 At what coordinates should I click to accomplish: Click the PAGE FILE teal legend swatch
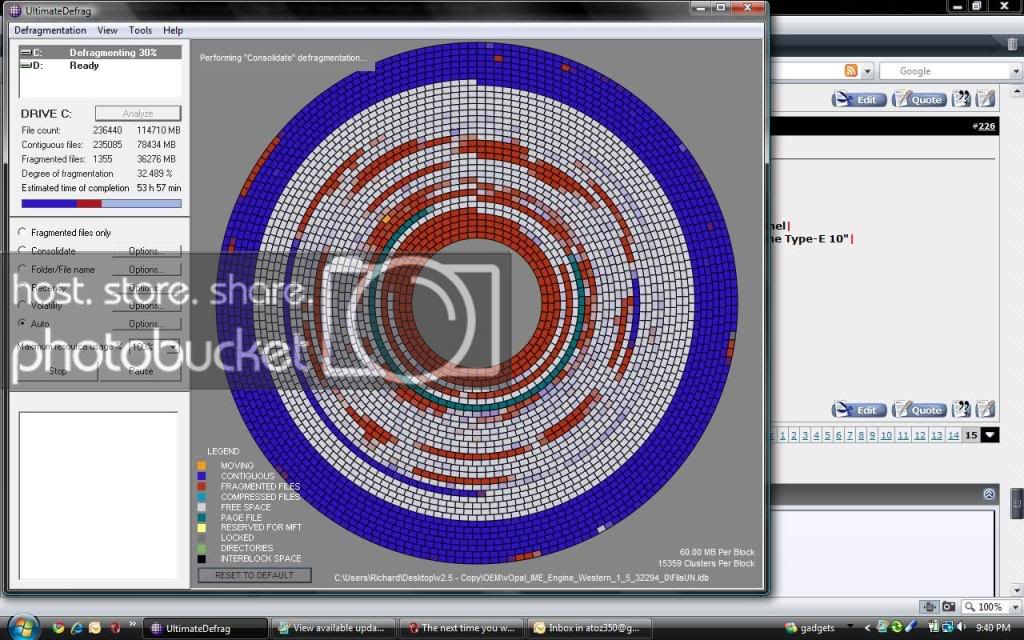[x=202, y=517]
